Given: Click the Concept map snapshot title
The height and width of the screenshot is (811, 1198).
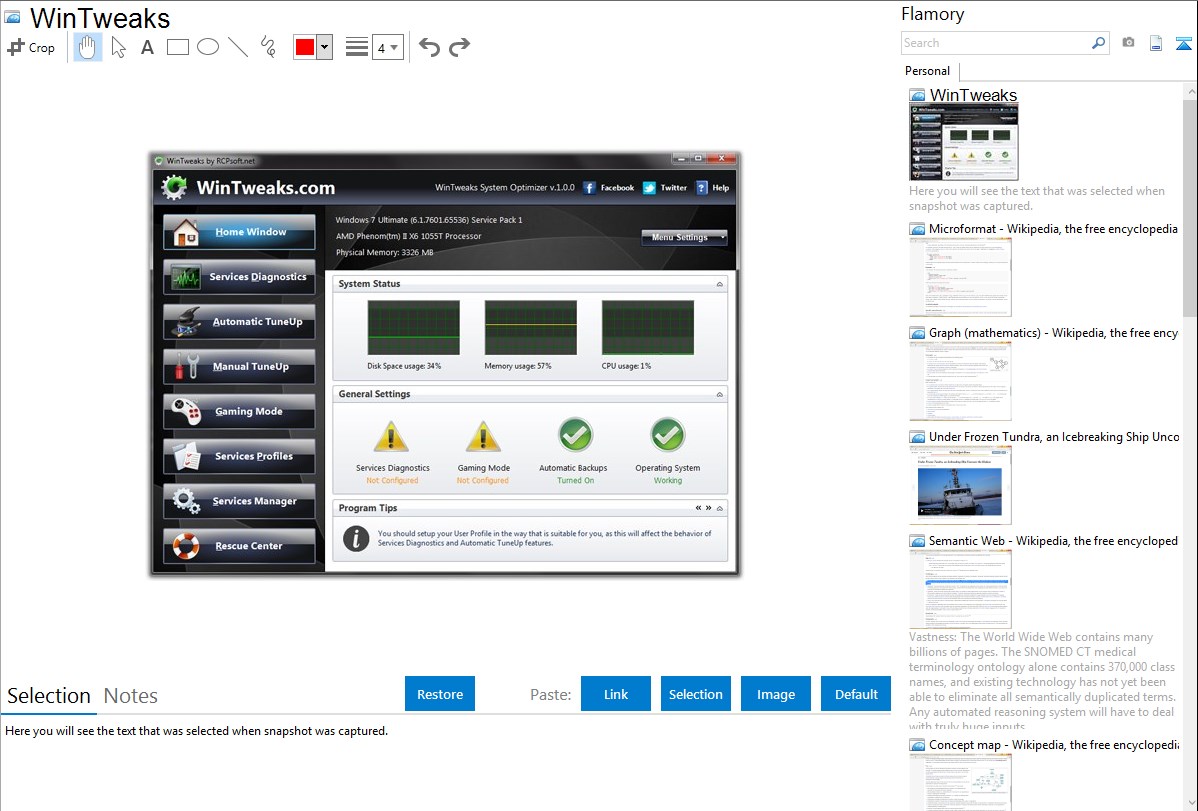Looking at the screenshot, I should (1053, 744).
